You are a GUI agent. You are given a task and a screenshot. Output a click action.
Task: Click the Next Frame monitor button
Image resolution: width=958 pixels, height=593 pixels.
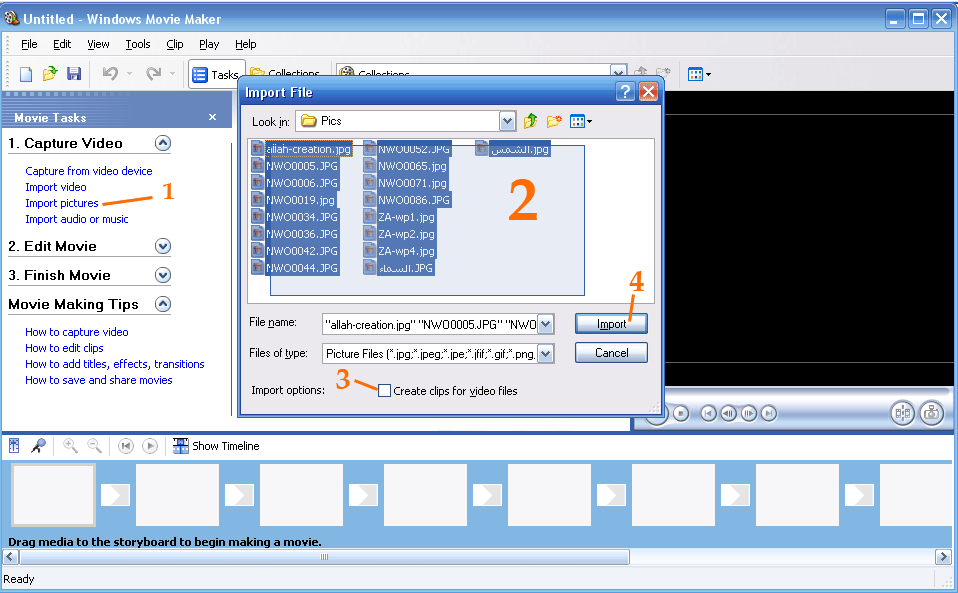click(749, 413)
